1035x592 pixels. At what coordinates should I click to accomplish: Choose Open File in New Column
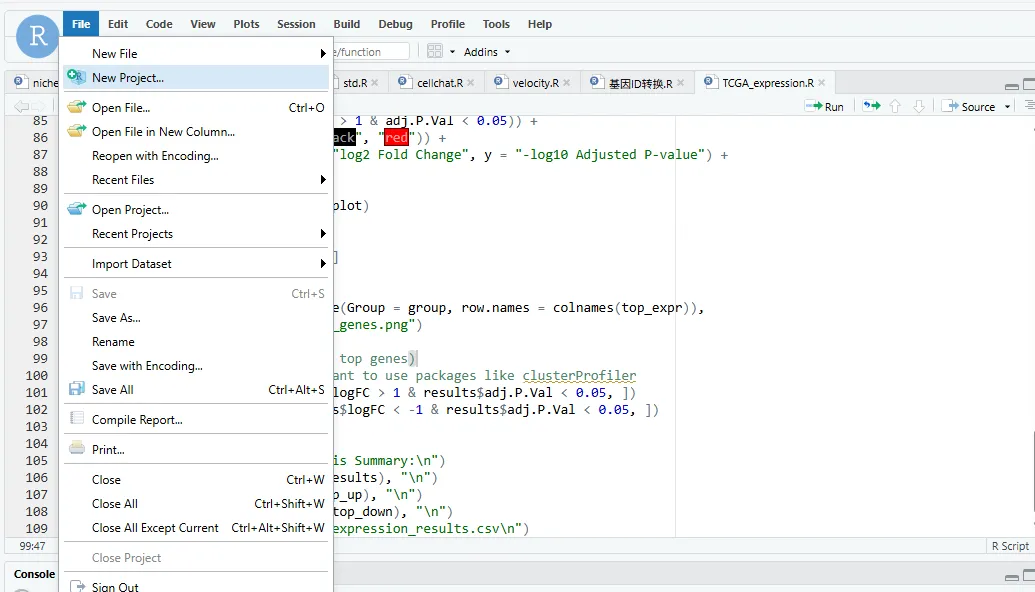click(196, 131)
